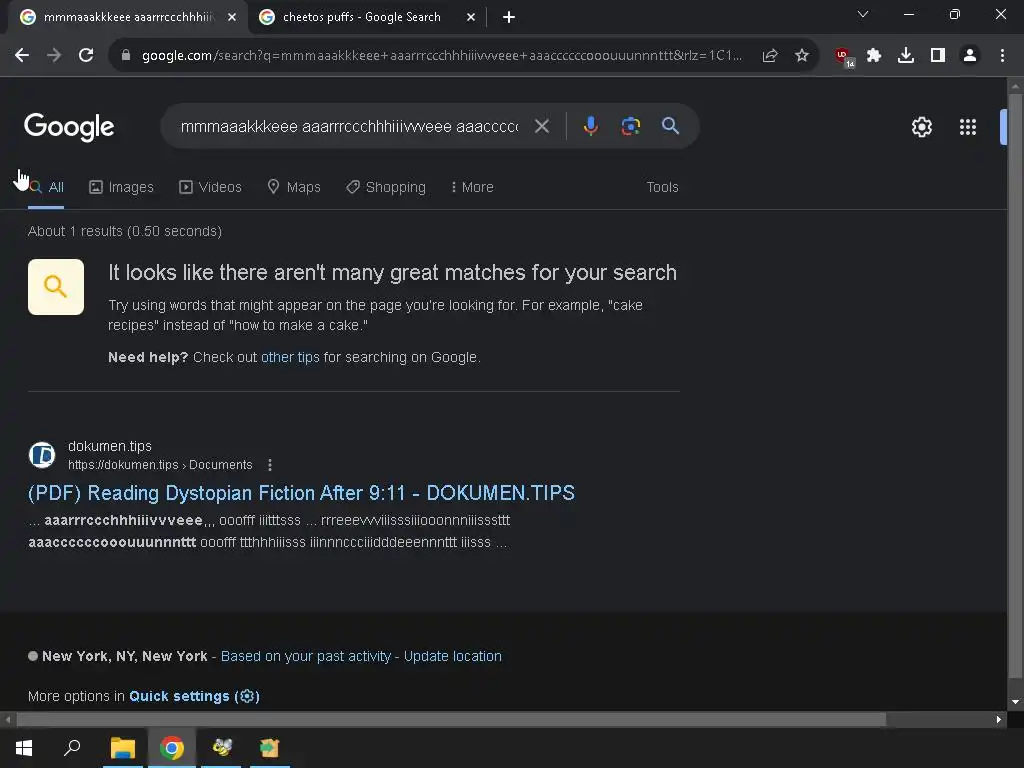1024x768 pixels.
Task: Click vertical scrollbar down arrow
Action: coord(1015,702)
